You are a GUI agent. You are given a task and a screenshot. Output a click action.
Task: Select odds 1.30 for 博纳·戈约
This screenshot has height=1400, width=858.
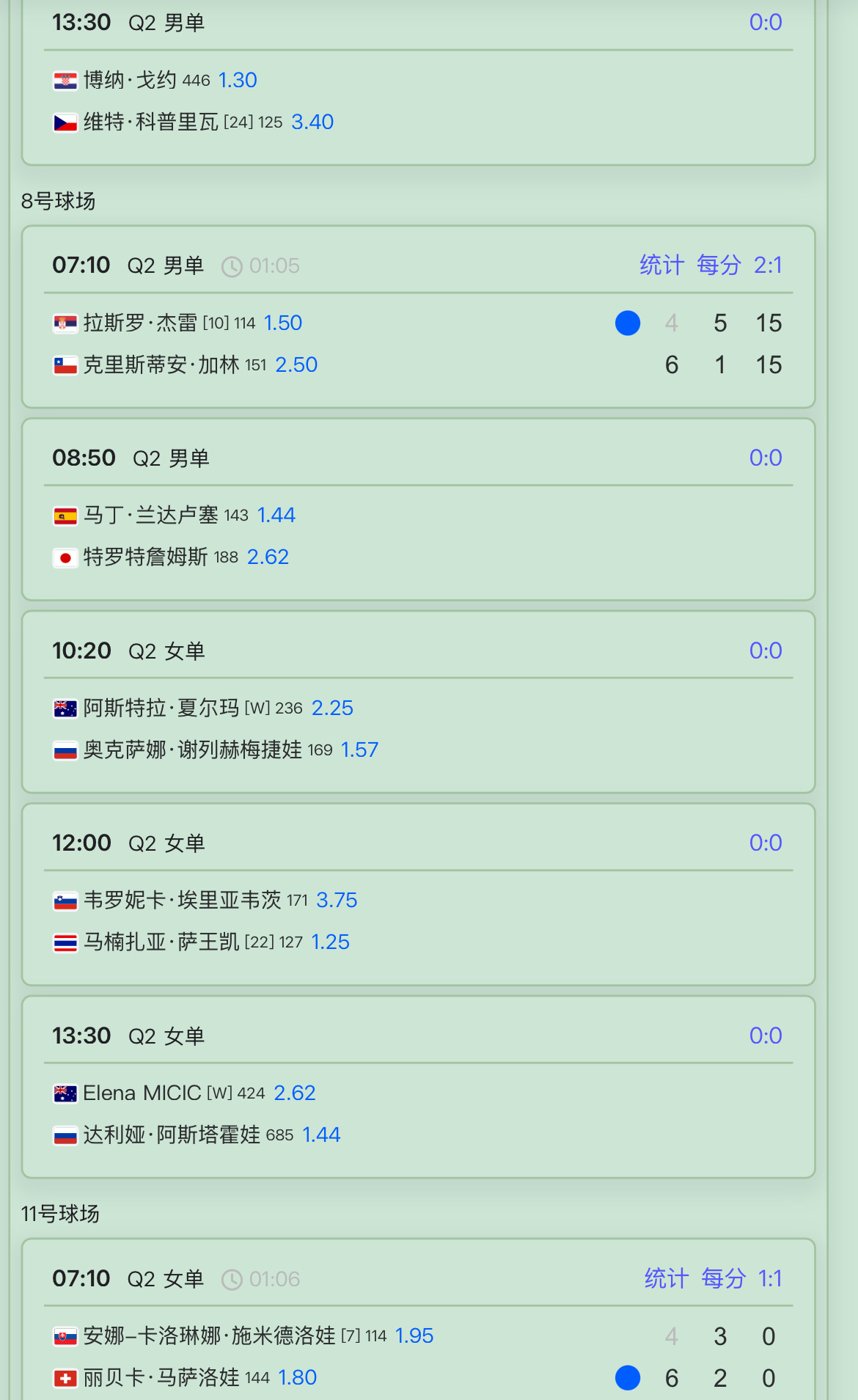(x=238, y=80)
